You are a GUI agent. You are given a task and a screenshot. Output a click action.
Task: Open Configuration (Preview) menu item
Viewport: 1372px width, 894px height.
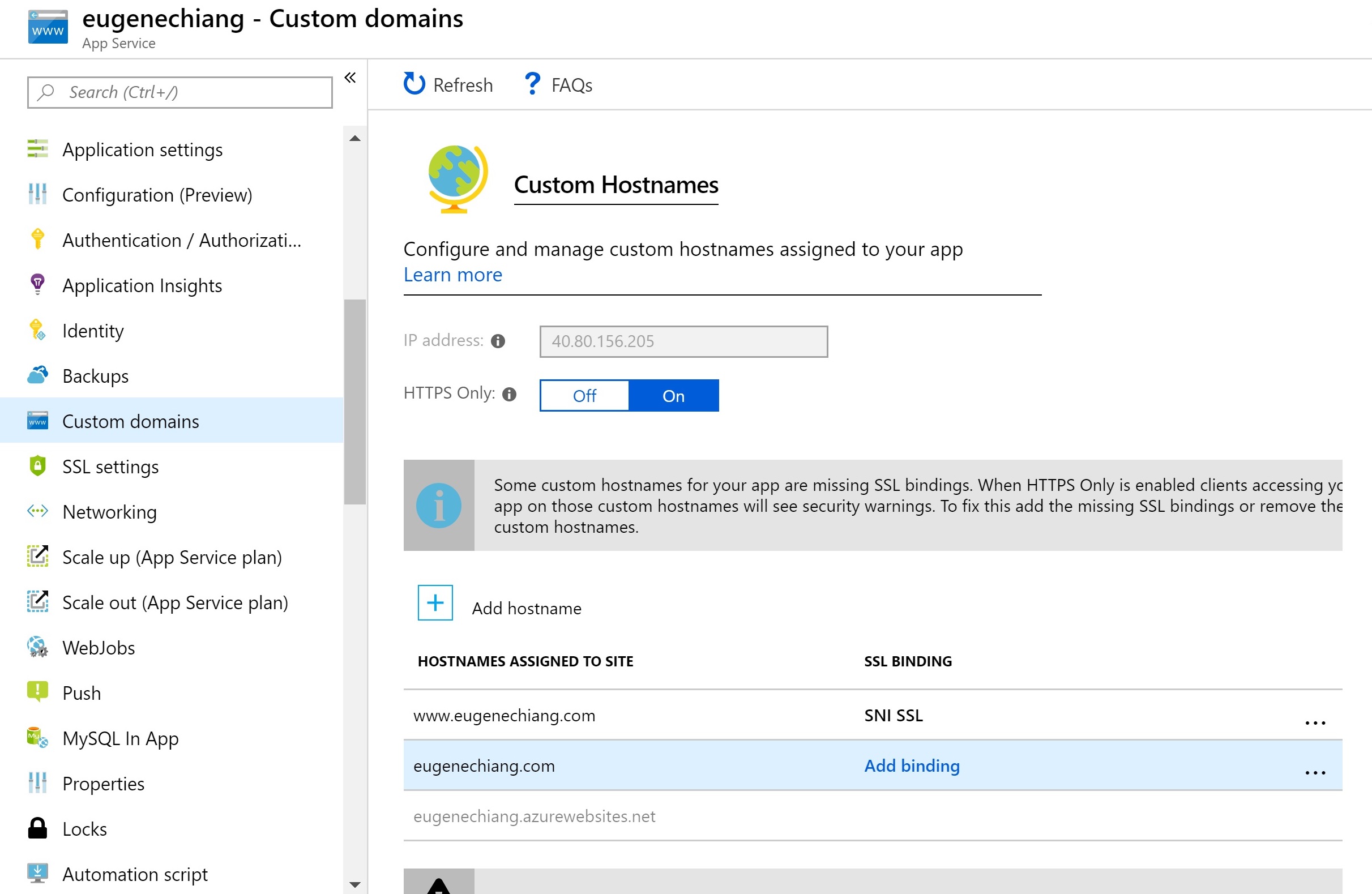(172, 195)
